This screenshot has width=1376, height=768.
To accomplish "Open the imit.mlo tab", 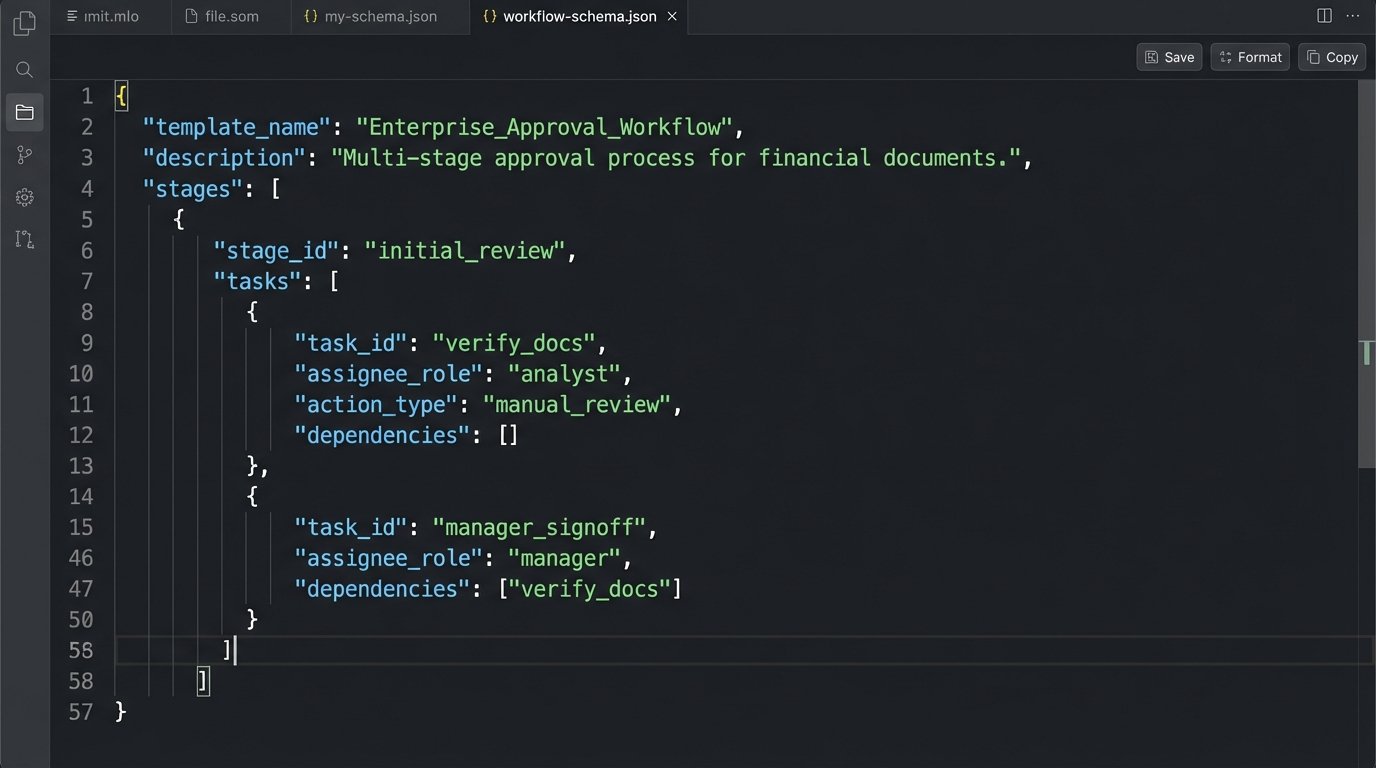I will click(x=110, y=16).
